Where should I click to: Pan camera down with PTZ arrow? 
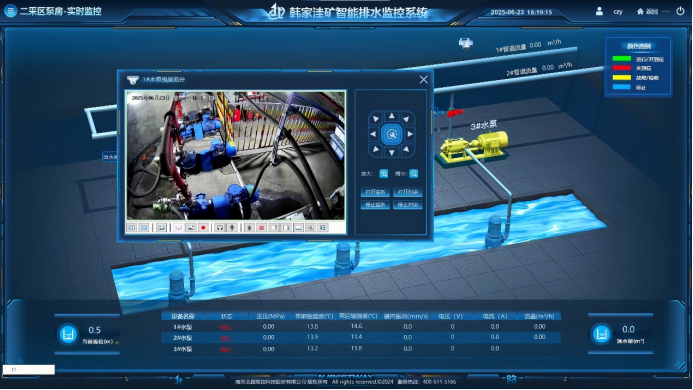392,153
